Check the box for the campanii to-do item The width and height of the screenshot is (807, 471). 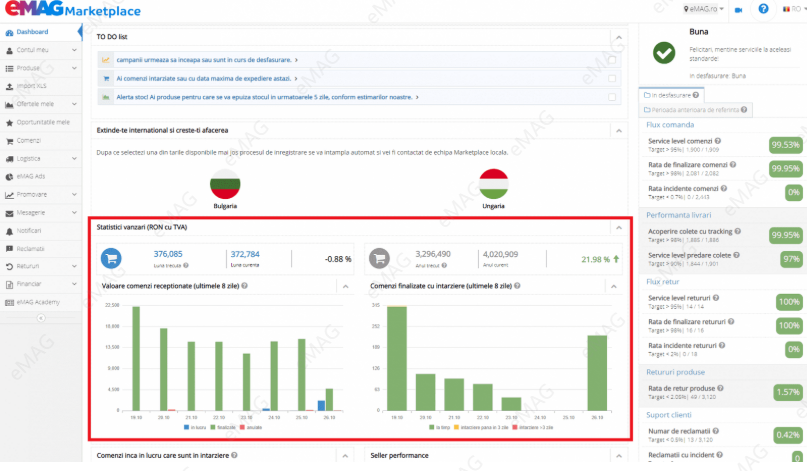tap(611, 60)
